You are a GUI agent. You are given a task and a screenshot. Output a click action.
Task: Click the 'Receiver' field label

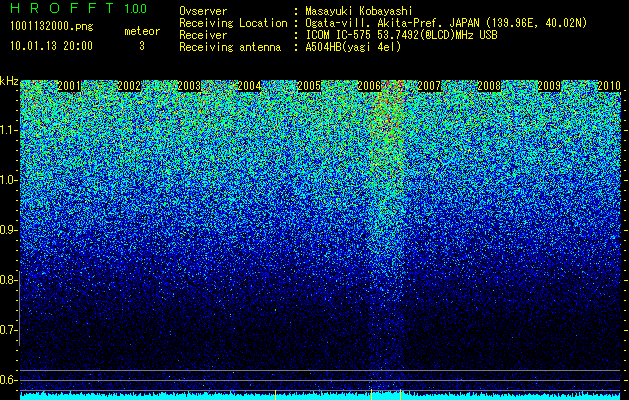point(203,35)
